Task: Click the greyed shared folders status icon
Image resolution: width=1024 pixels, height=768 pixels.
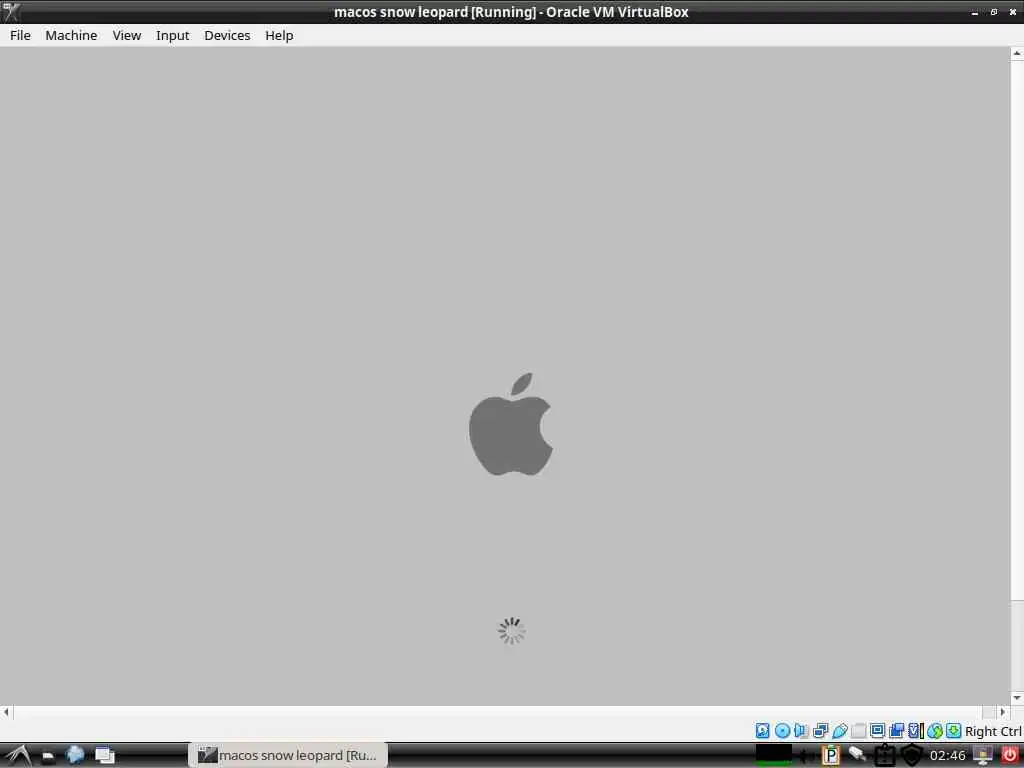Action: point(859,731)
